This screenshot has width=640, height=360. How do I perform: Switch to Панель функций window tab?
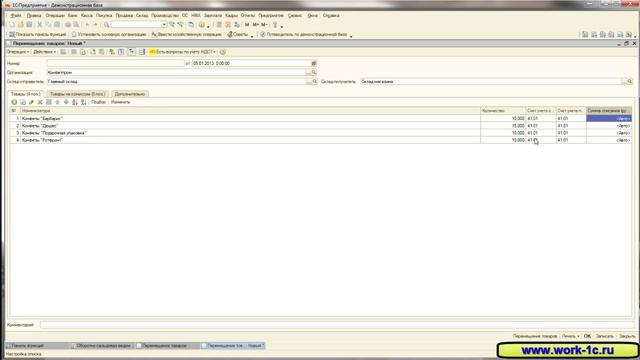click(x=37, y=345)
